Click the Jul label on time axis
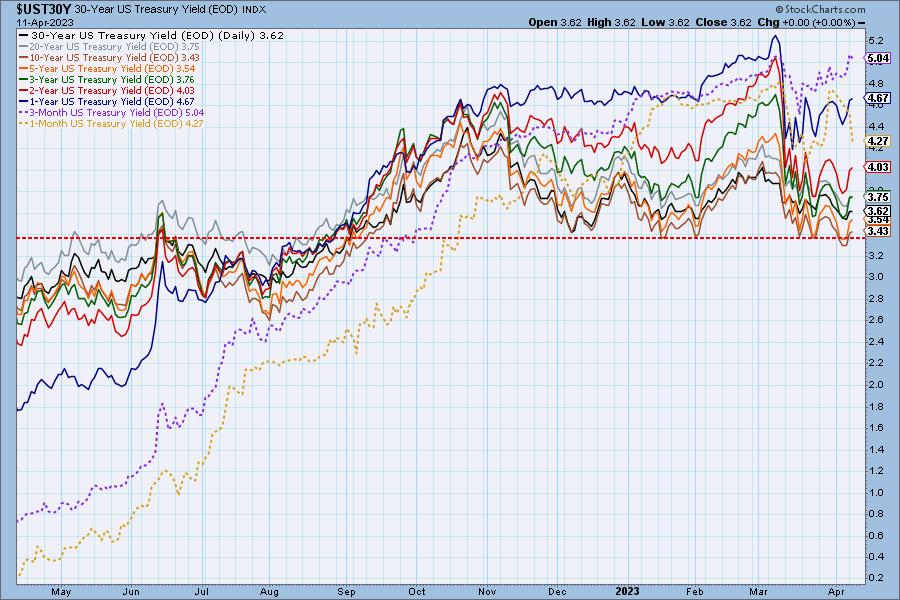Viewport: 900px width, 600px height. coord(201,591)
